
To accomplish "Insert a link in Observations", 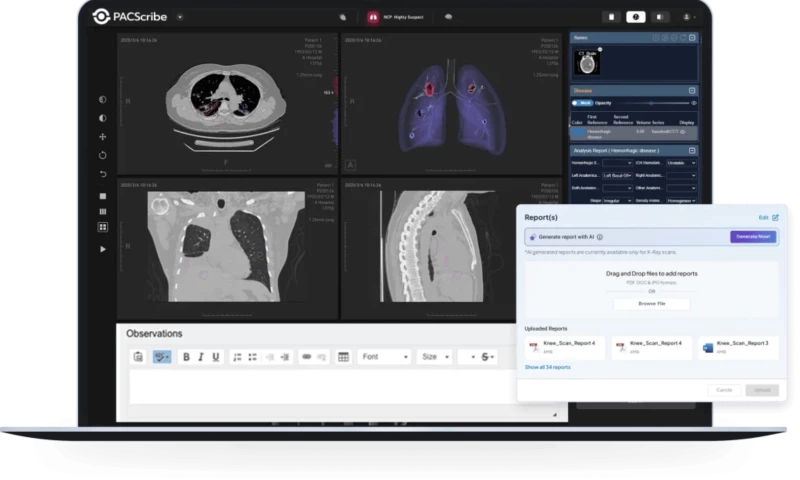I will tap(307, 357).
